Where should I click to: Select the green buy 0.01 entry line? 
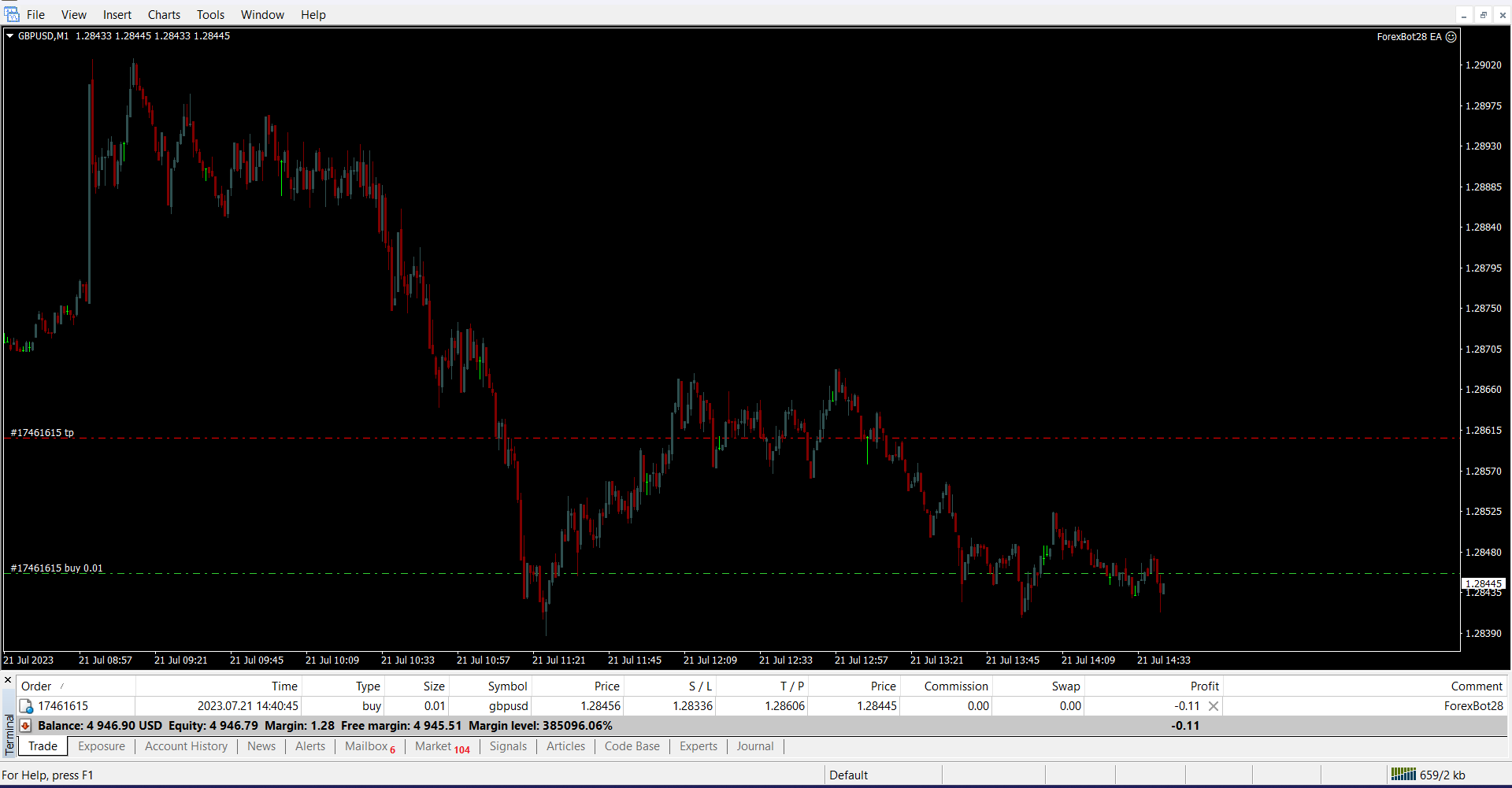(x=315, y=574)
